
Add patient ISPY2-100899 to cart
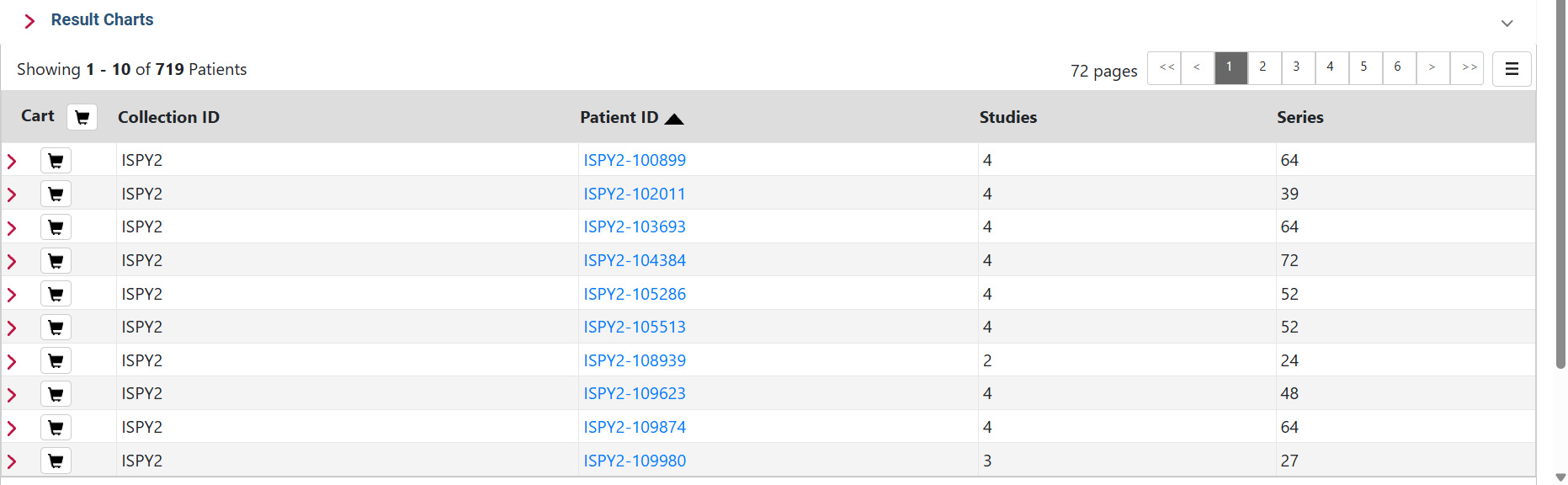[x=56, y=160]
